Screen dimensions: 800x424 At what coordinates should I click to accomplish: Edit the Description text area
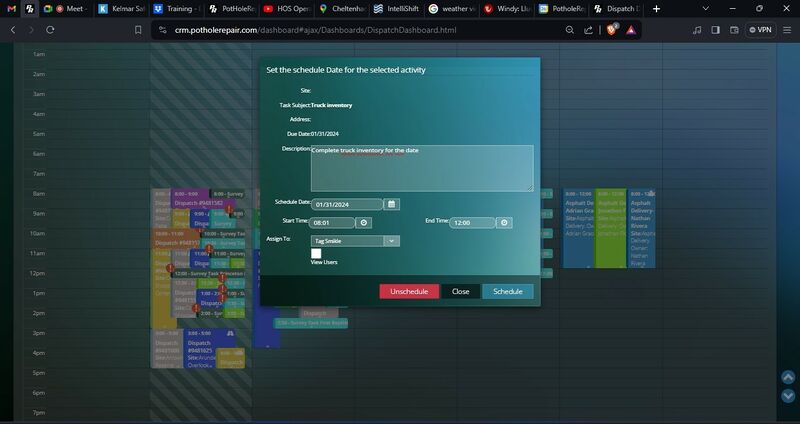click(422, 168)
